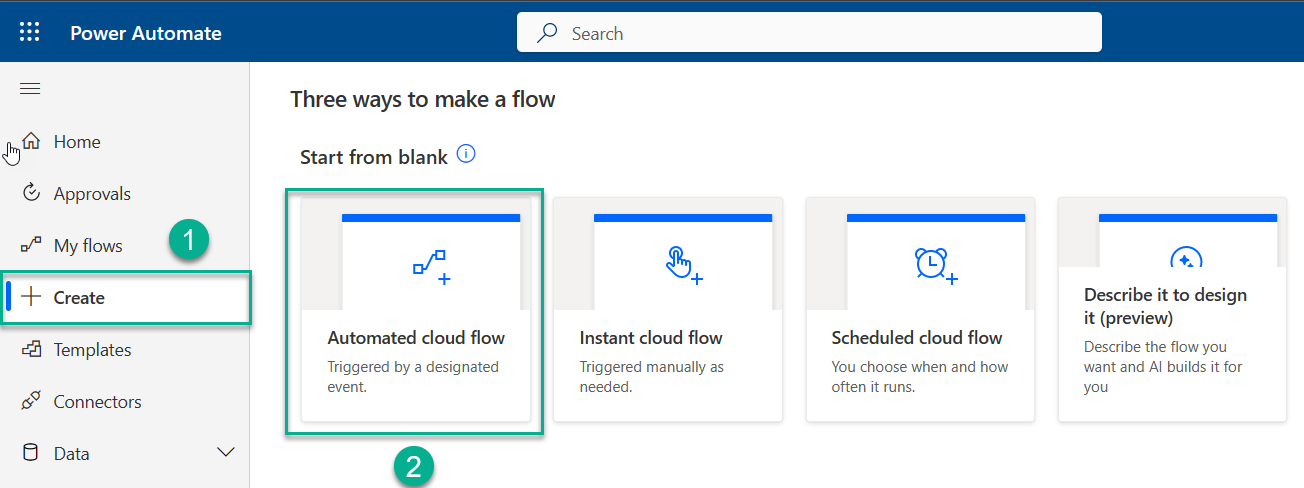This screenshot has width=1304, height=488.
Task: Click the Power Automate title link
Action: click(x=146, y=33)
